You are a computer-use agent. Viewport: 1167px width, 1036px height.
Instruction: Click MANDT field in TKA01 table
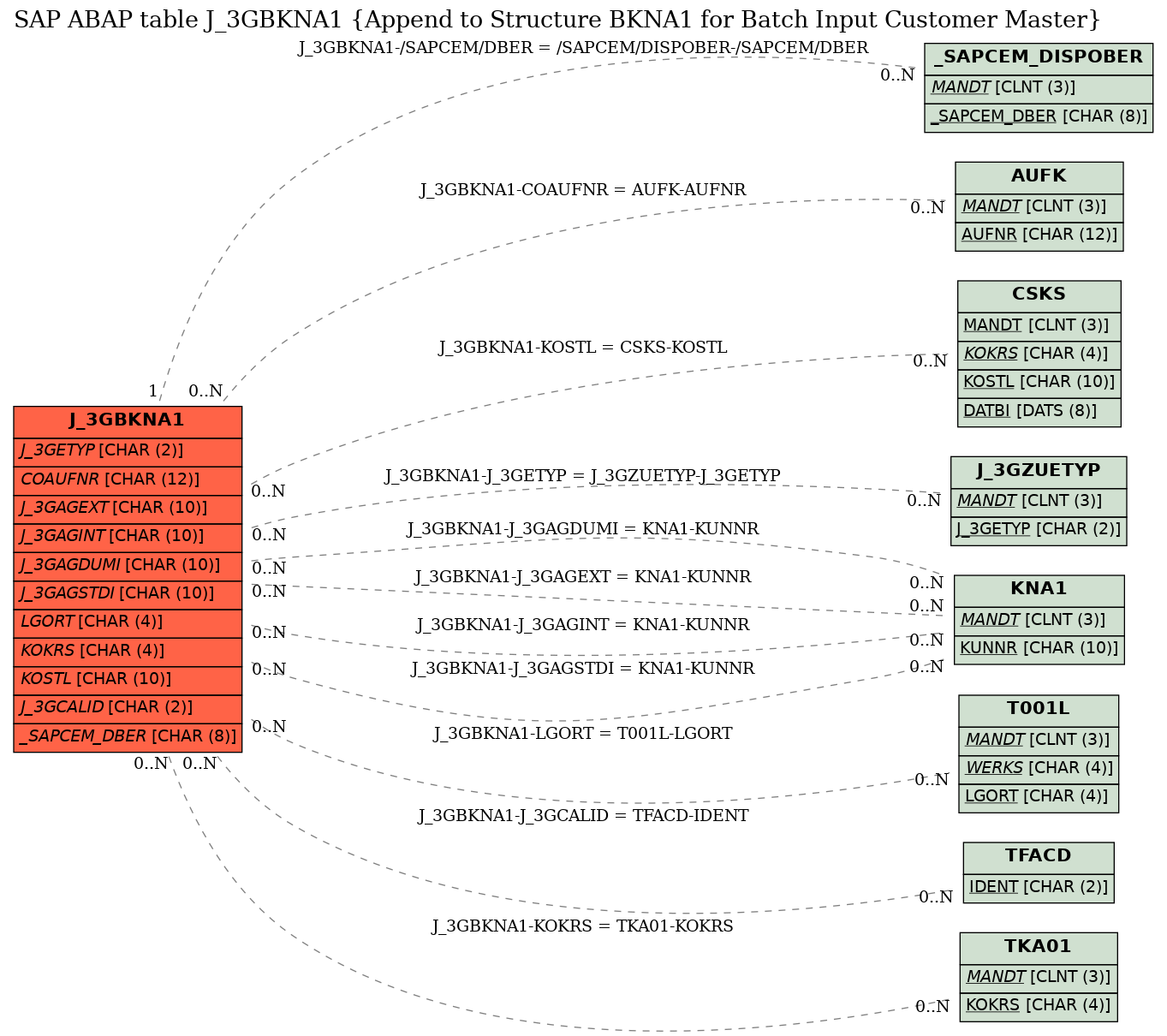point(1039,978)
